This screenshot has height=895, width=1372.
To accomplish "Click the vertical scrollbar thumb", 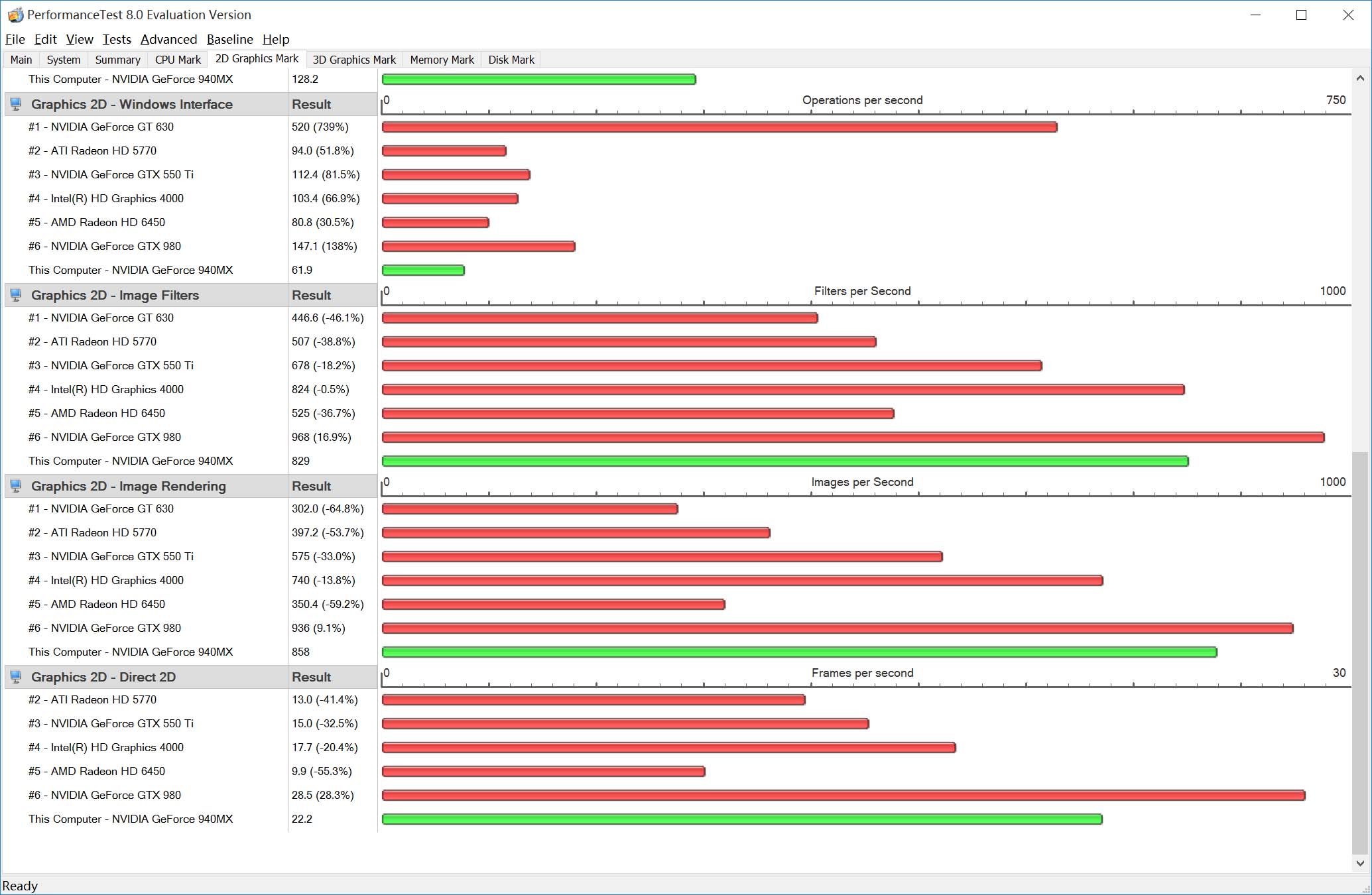I will tap(1359, 653).
